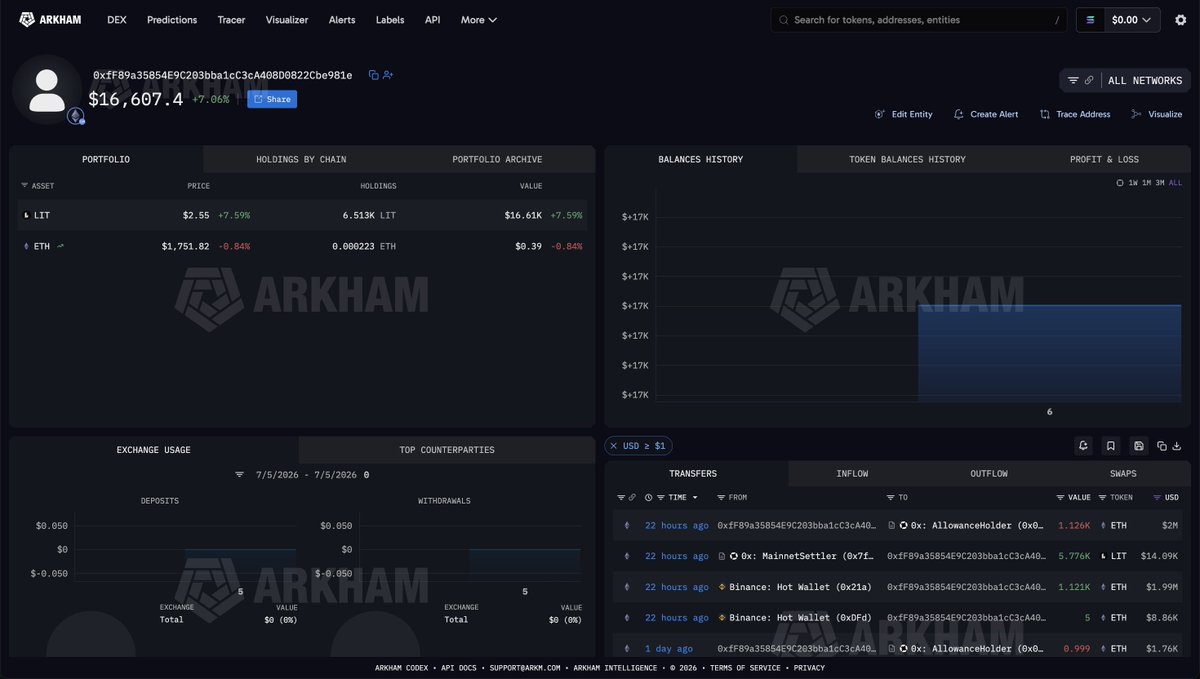Click the add-user icon next to the address
Image resolution: width=1200 pixels, height=679 pixels.
click(388, 75)
